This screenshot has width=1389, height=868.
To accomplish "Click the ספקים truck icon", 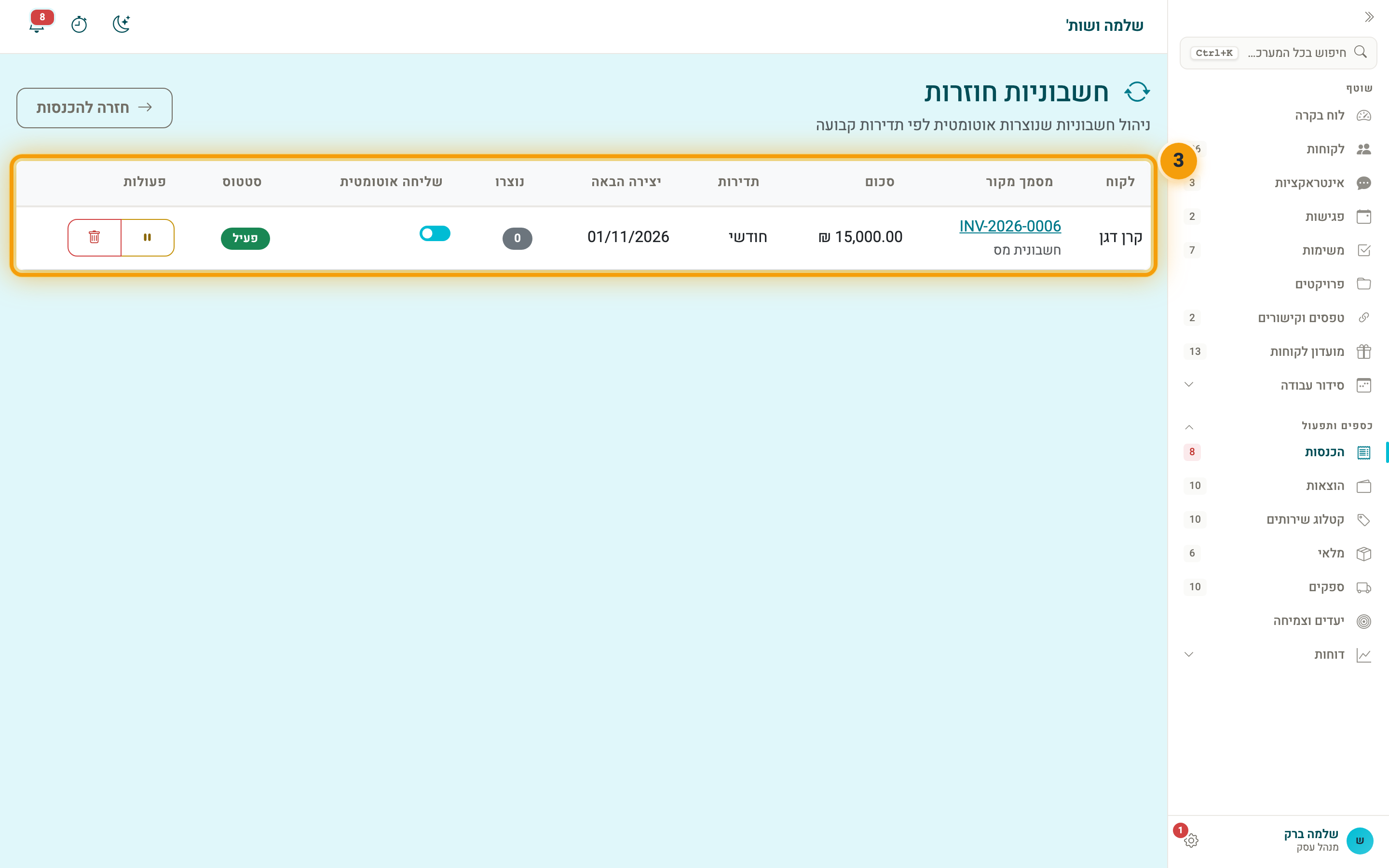I will [1363, 587].
